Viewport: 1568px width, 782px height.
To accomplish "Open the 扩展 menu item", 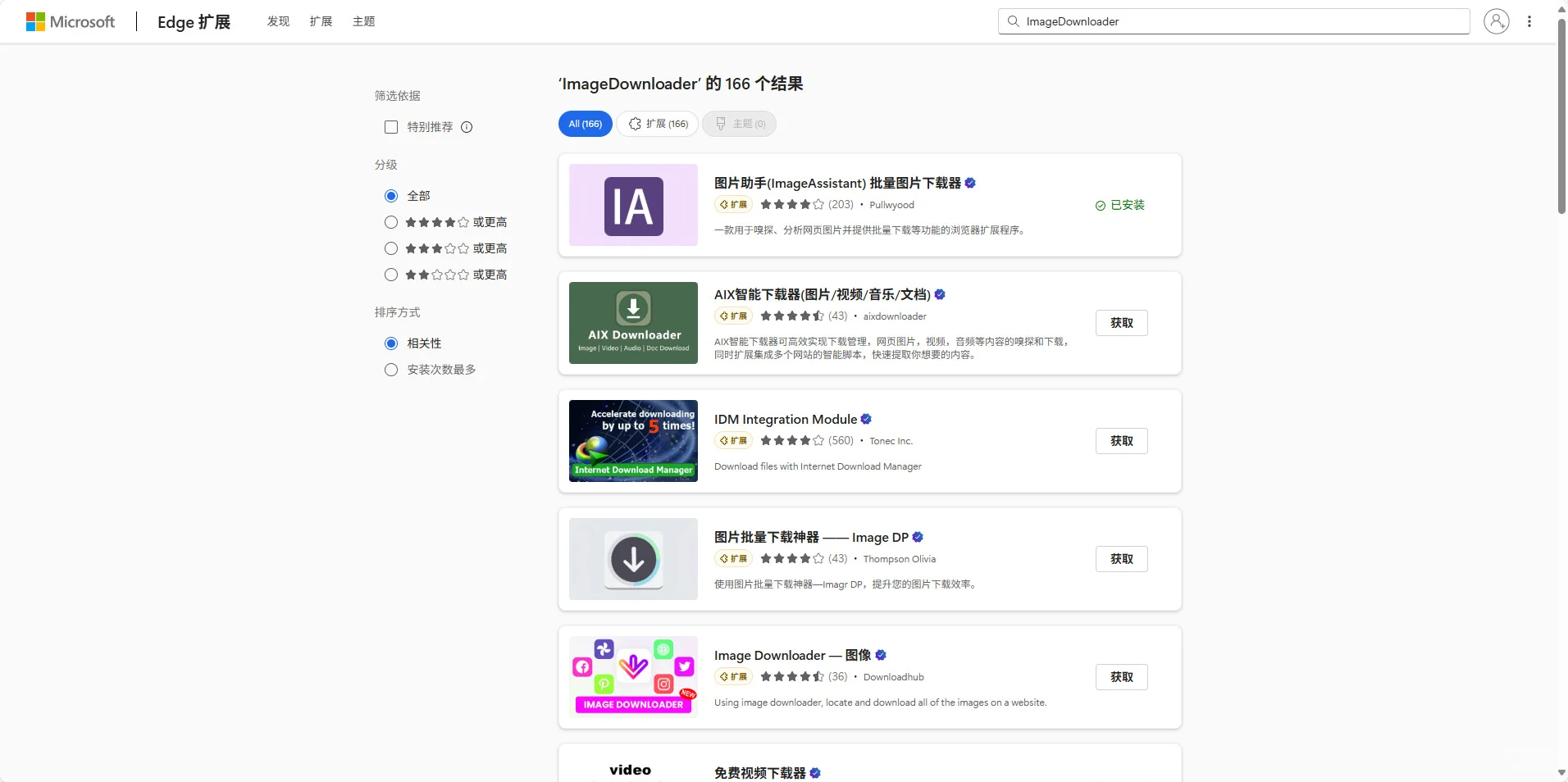I will point(321,21).
